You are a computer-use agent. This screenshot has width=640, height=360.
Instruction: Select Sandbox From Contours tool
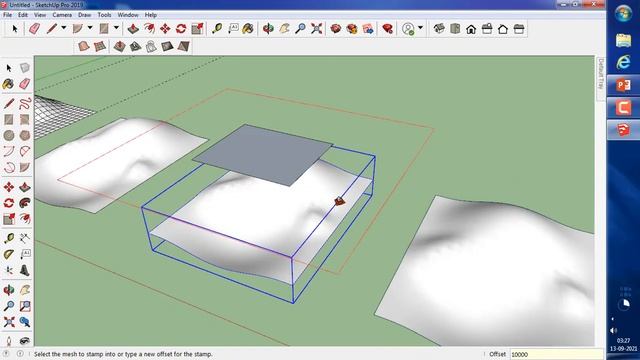point(84,46)
